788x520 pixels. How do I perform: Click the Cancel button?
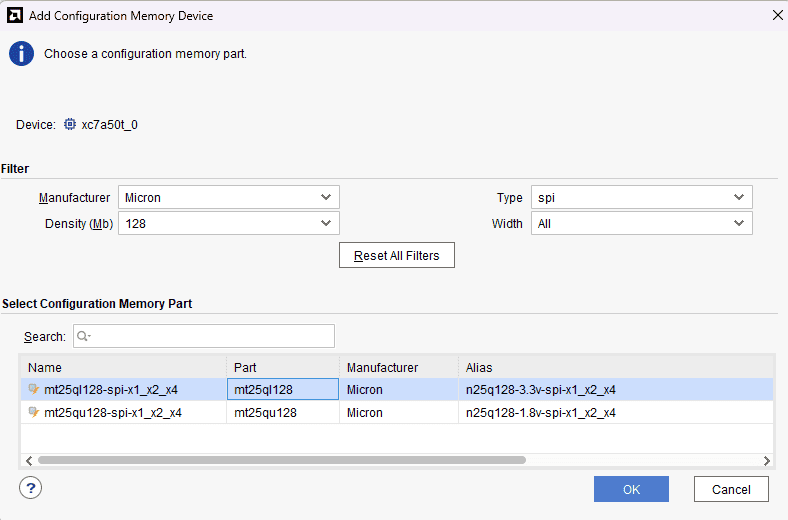click(731, 489)
